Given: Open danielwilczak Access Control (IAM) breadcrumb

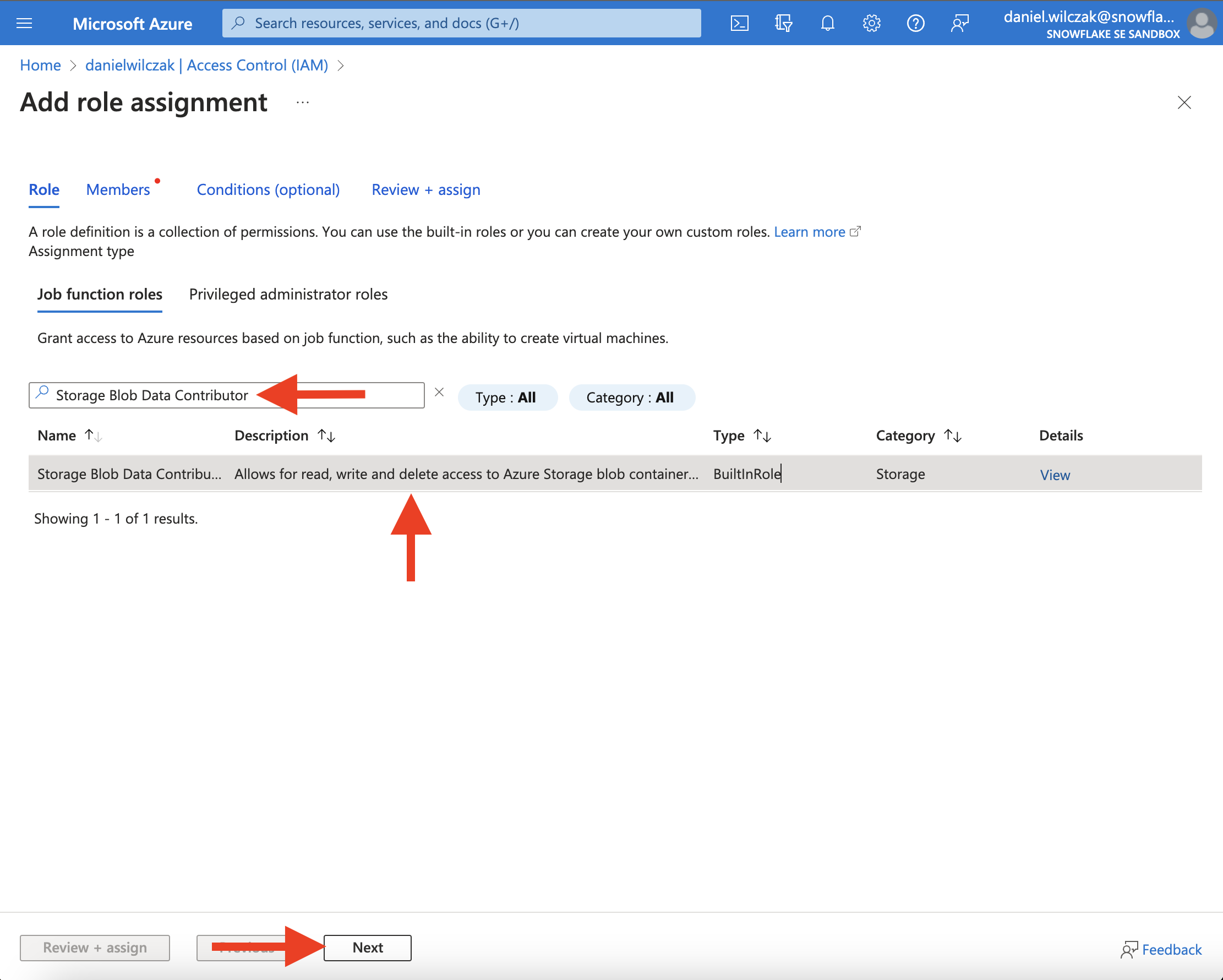Looking at the screenshot, I should (x=206, y=66).
